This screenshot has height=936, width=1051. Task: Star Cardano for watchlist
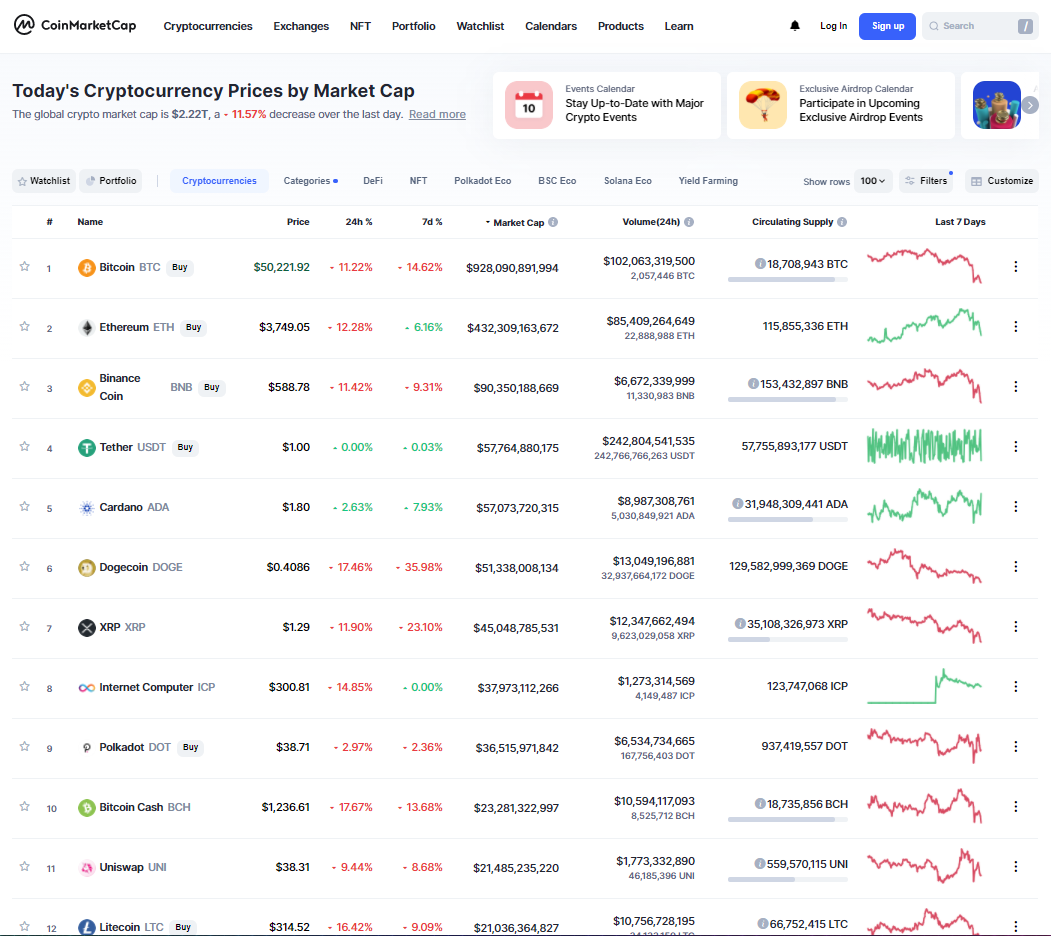25,506
